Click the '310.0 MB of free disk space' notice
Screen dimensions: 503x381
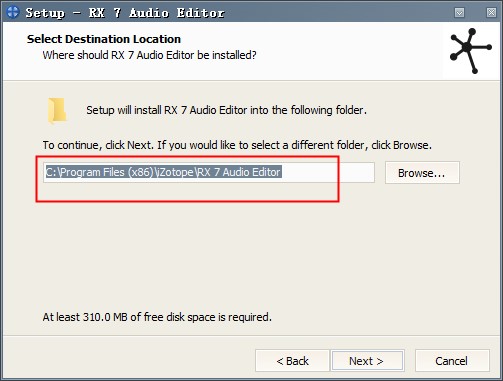coord(149,317)
